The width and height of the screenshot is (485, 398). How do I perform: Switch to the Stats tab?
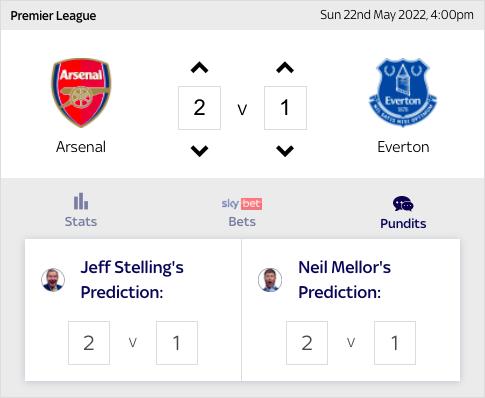81,222
